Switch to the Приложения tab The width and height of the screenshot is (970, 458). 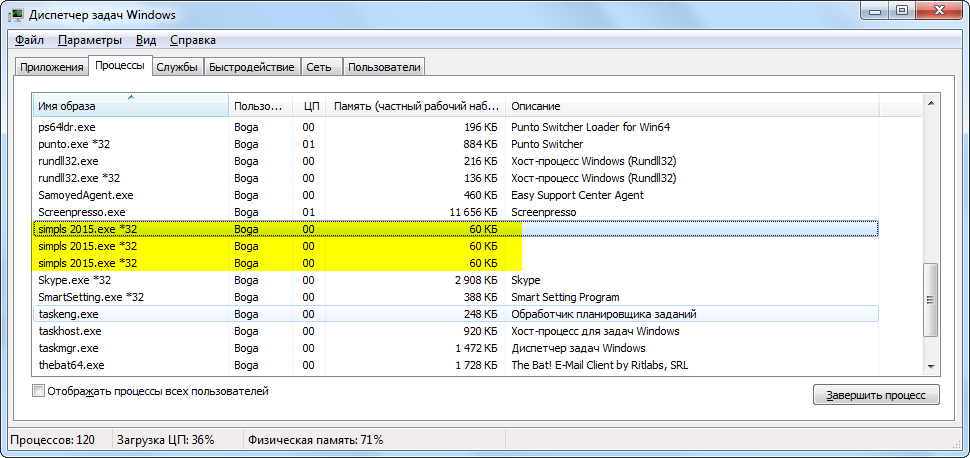[x=50, y=67]
